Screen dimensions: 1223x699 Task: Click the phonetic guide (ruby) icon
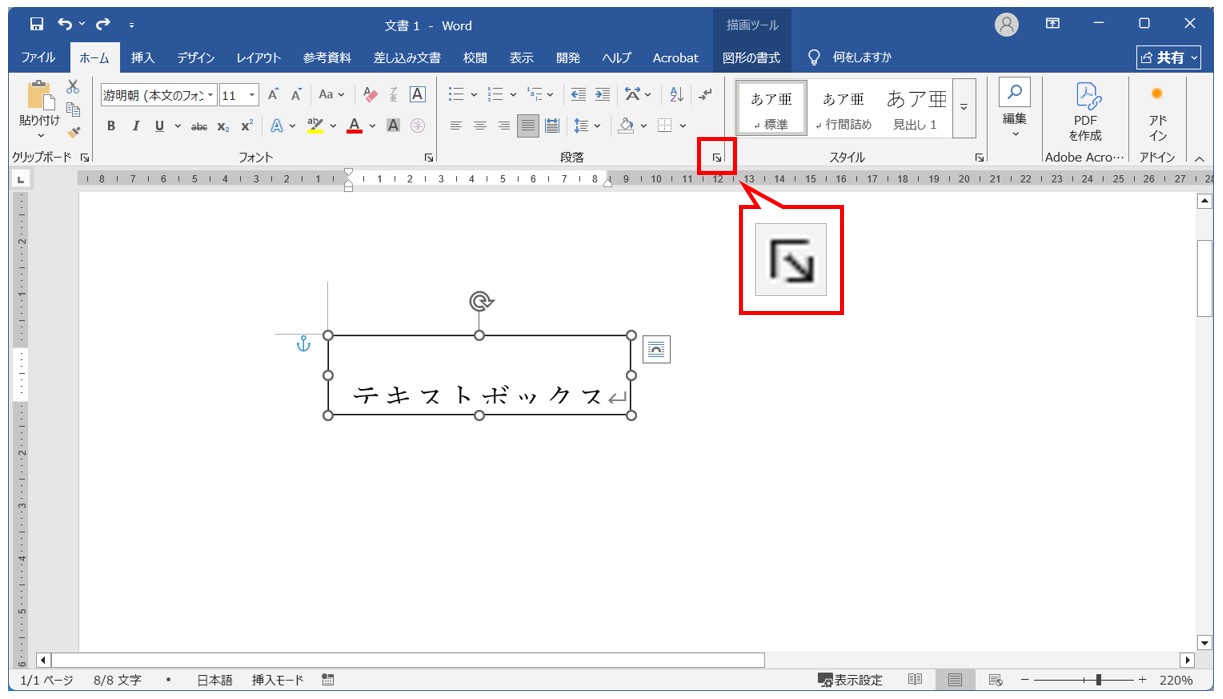pos(394,95)
